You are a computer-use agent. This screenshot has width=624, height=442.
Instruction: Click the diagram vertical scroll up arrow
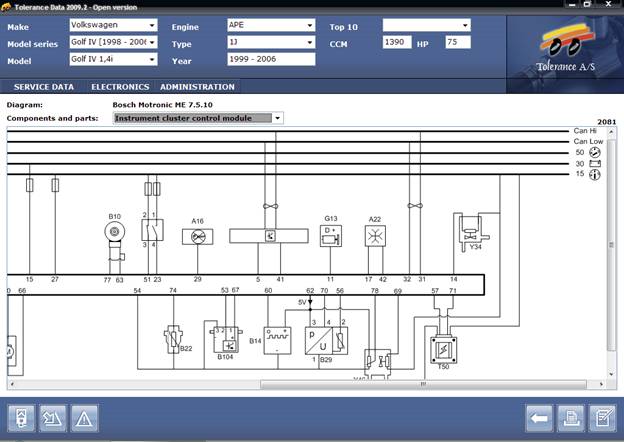(x=612, y=131)
